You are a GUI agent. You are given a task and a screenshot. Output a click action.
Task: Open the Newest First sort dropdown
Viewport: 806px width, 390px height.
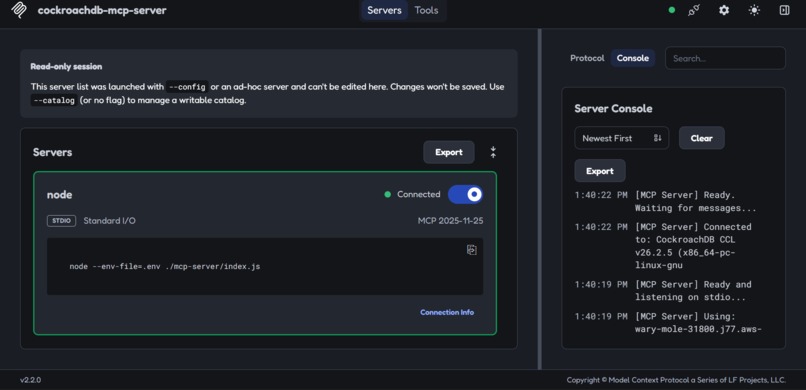pyautogui.click(x=621, y=138)
